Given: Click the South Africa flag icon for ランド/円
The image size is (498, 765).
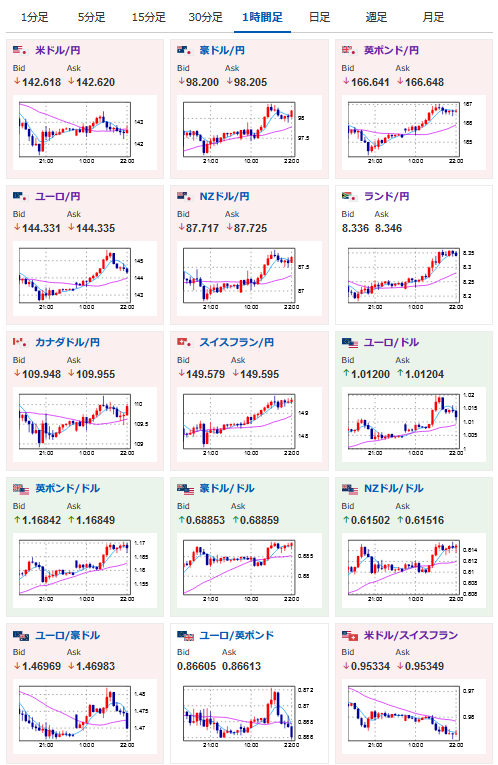Looking at the screenshot, I should tap(349, 196).
